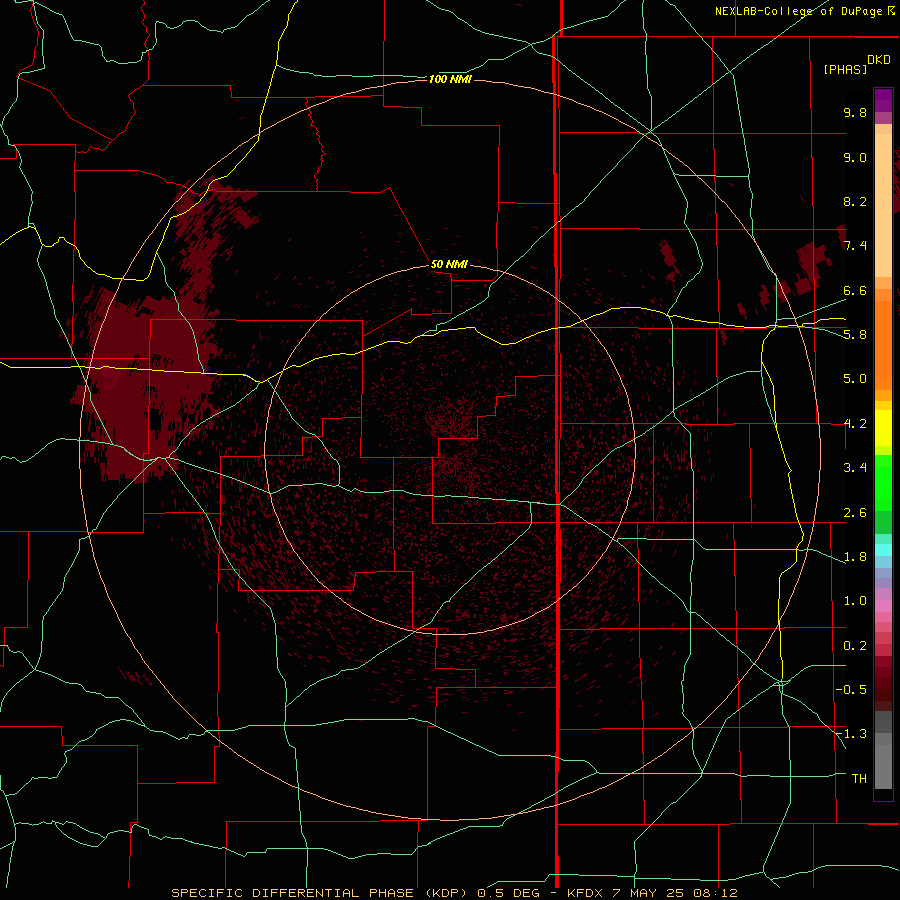
Task: Select the 0.2 value on the color scale
Action: click(x=855, y=646)
